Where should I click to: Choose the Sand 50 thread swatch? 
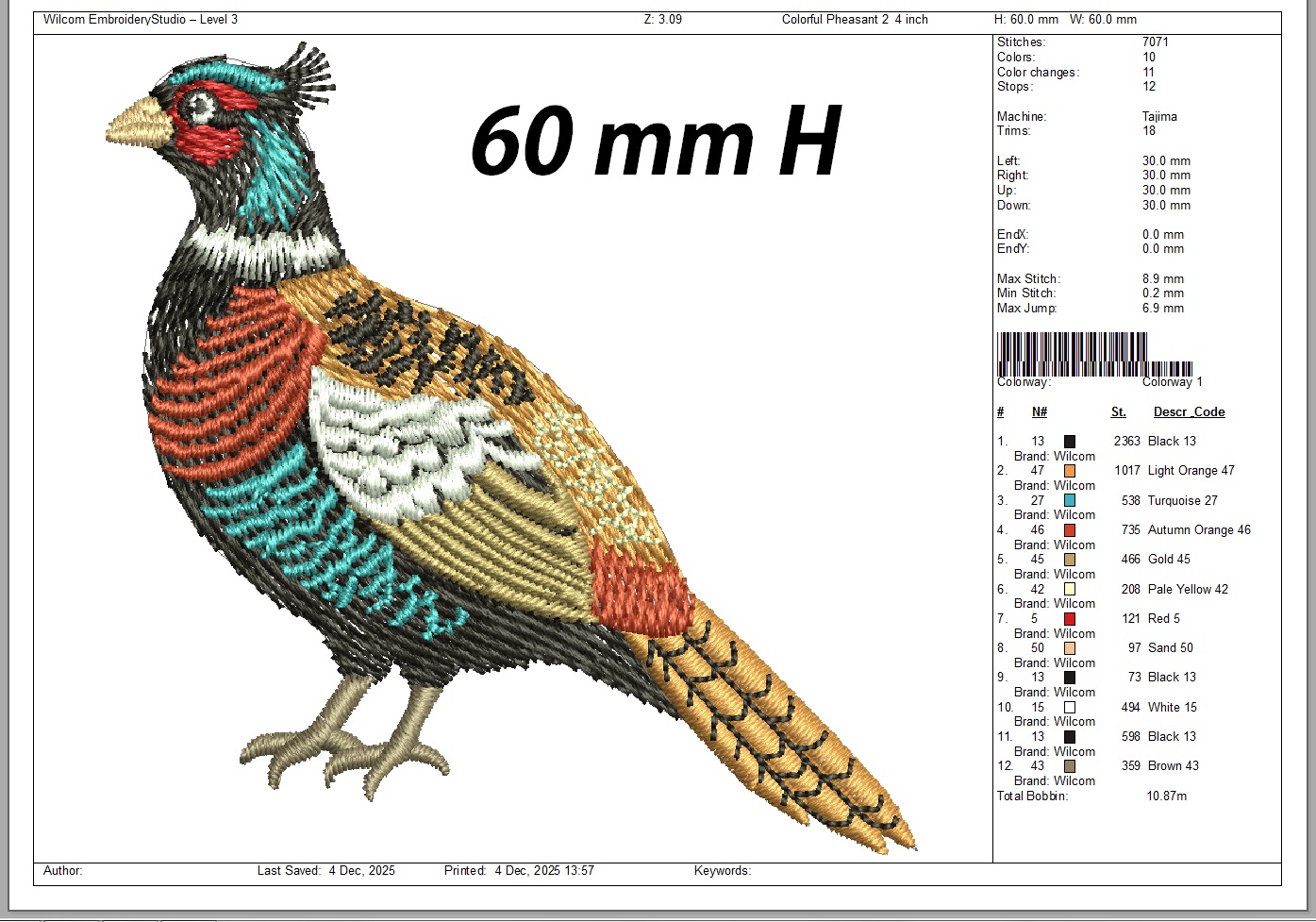point(1070,648)
